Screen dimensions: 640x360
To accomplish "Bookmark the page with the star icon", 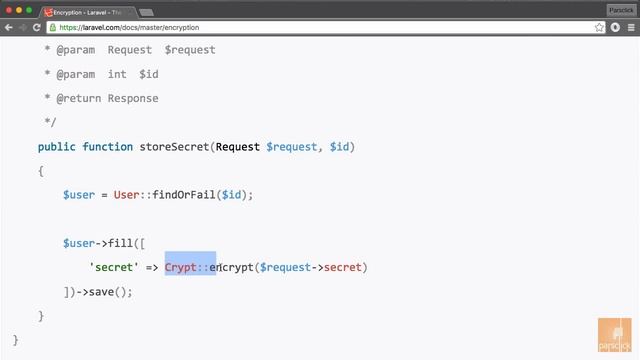I will pyautogui.click(x=599, y=27).
